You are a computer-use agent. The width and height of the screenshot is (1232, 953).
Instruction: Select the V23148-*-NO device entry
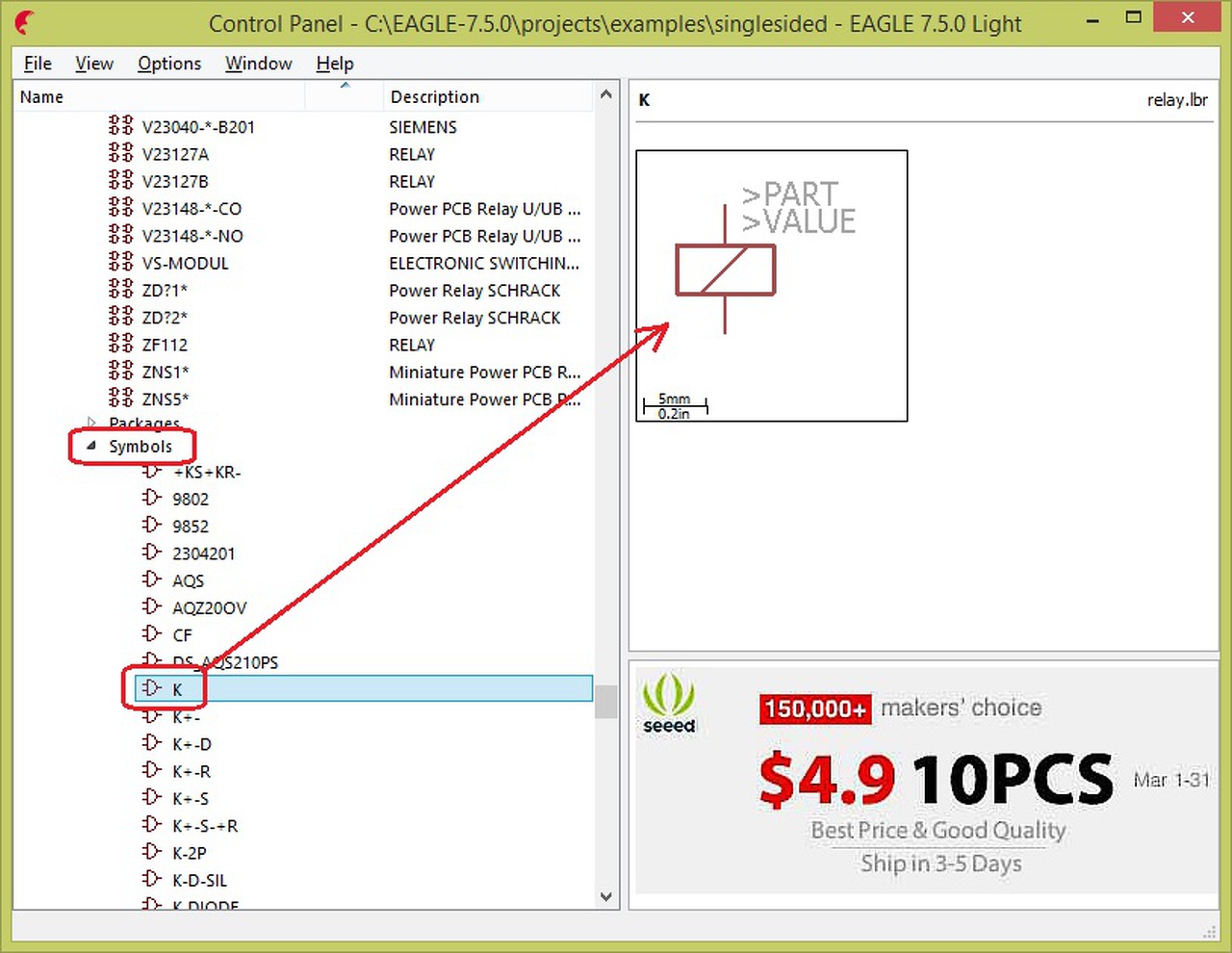(192, 236)
